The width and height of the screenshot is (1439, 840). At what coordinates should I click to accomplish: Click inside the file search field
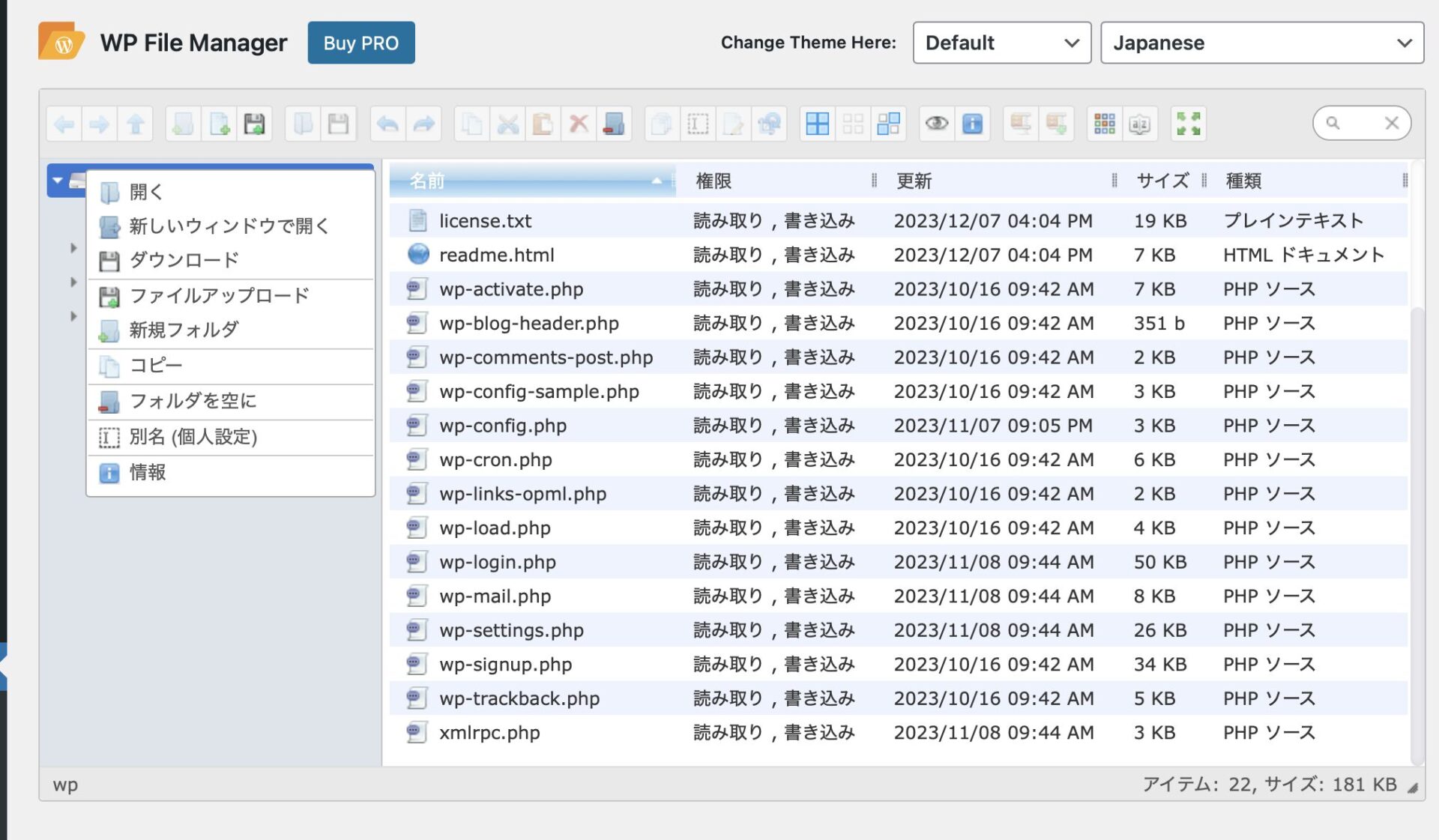pyautogui.click(x=1360, y=123)
